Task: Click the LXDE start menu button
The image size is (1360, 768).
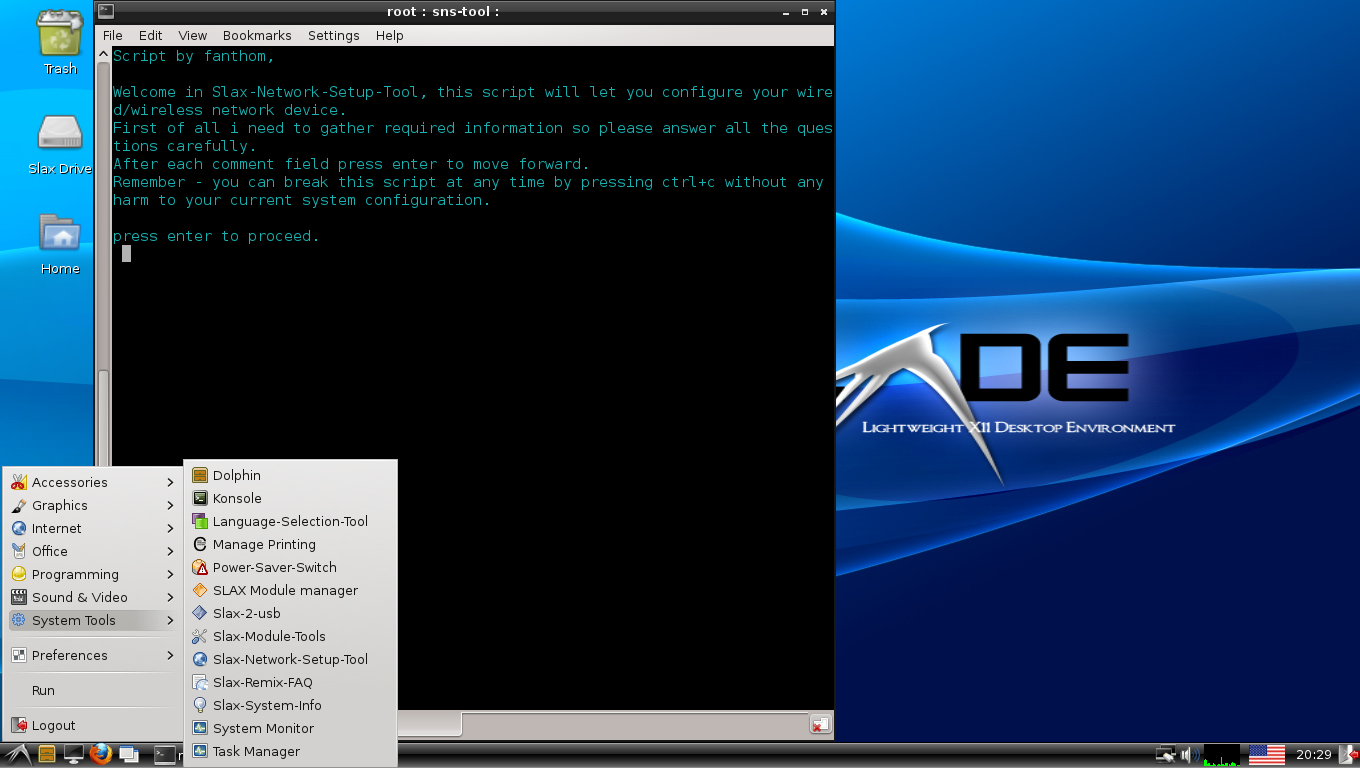Action: coord(17,754)
